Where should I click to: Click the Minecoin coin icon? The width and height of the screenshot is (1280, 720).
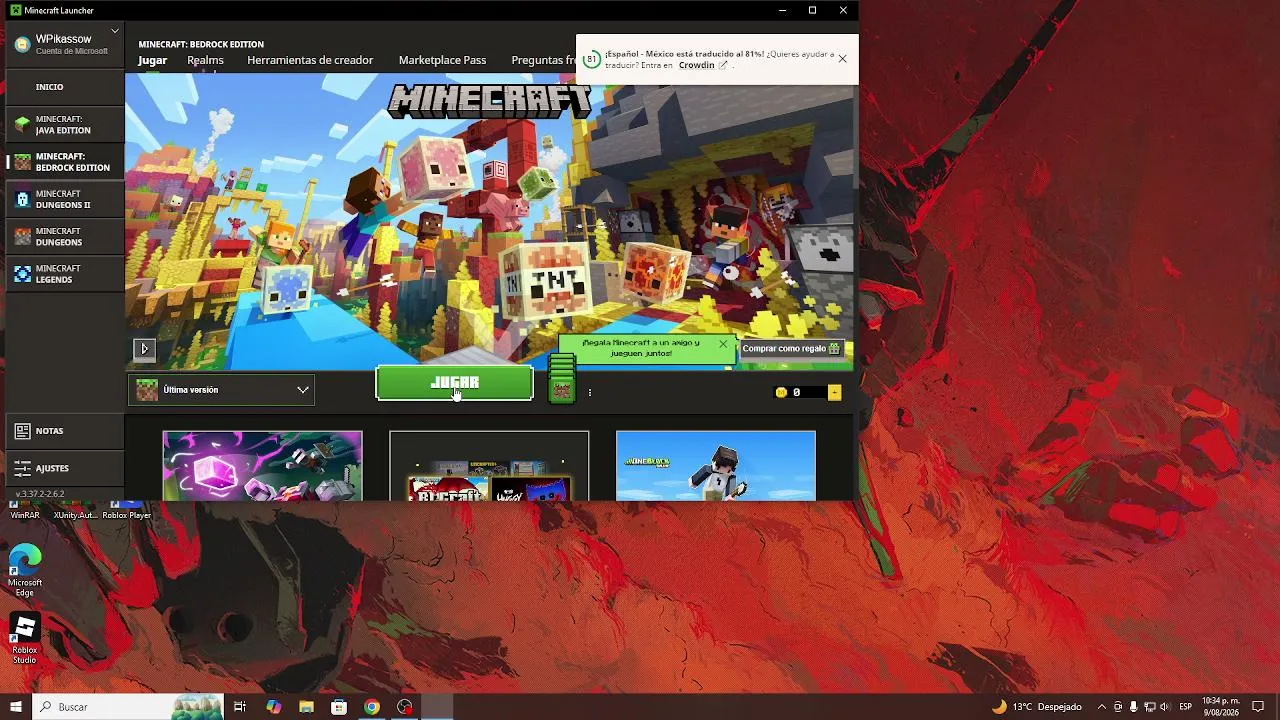point(781,393)
